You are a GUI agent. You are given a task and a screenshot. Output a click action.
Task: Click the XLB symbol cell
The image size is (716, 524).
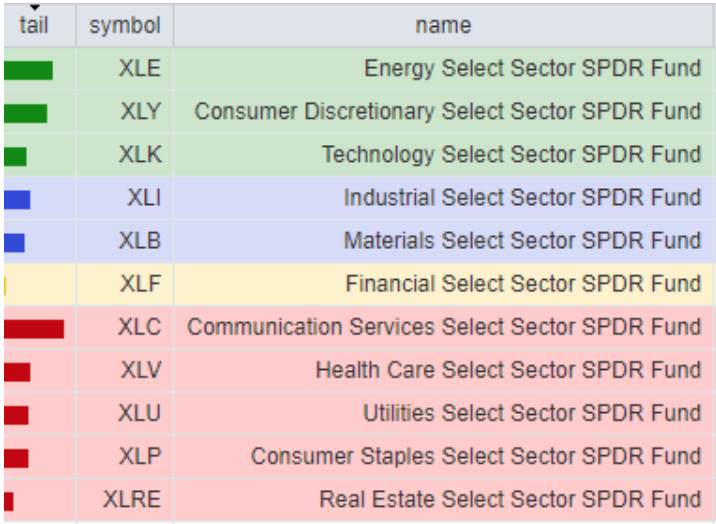[139, 241]
